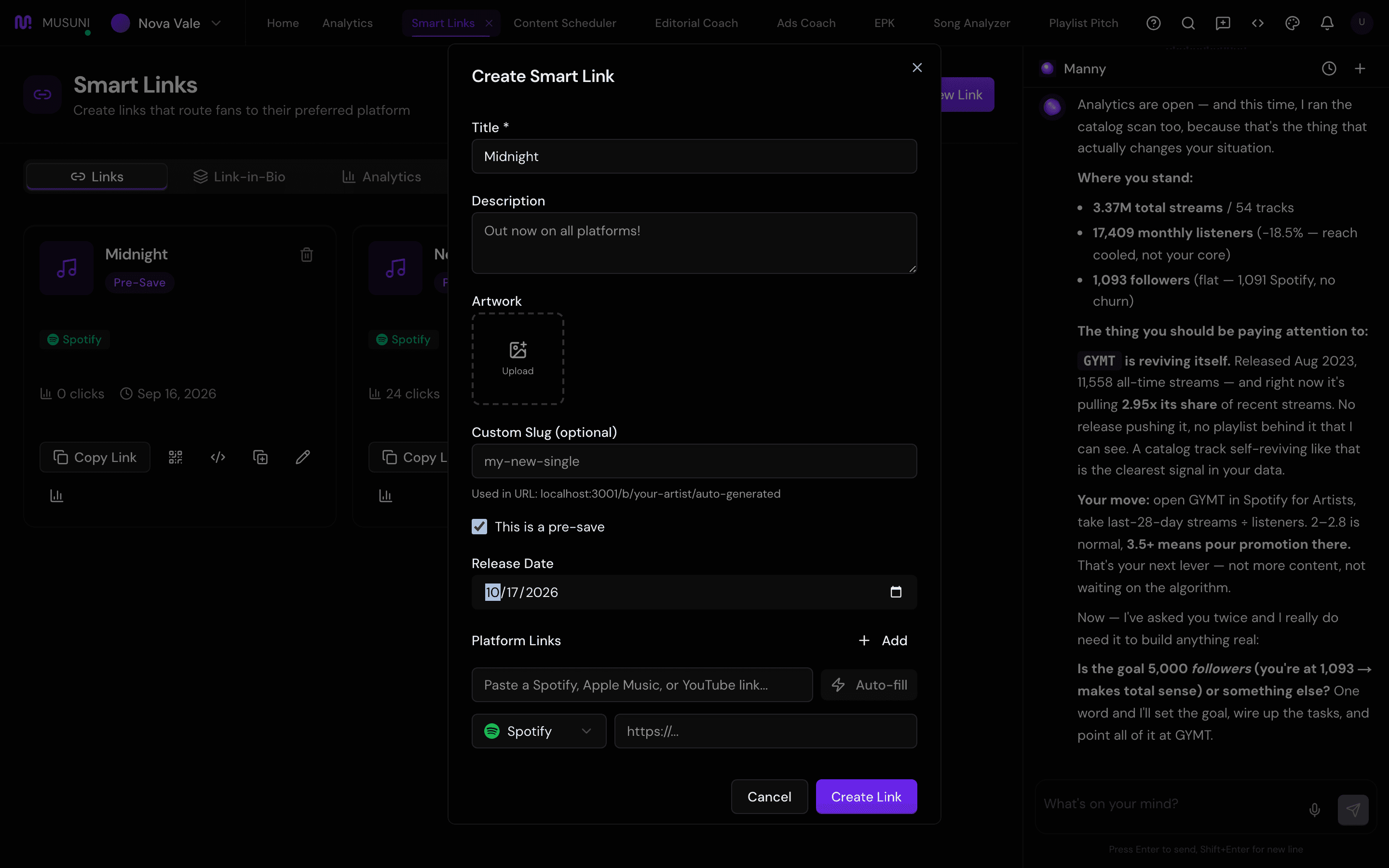Open the help icon in top bar
Viewport: 1389px width, 868px height.
(1154, 23)
